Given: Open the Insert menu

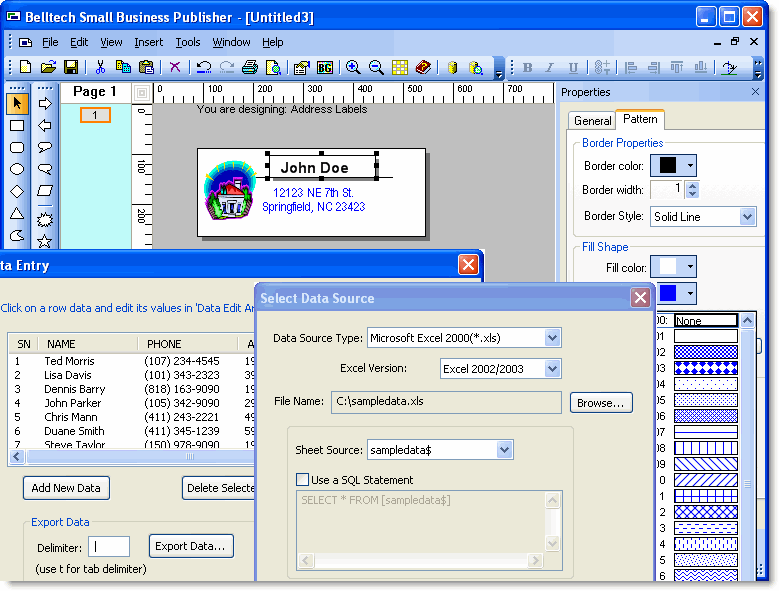Looking at the screenshot, I should click(148, 42).
